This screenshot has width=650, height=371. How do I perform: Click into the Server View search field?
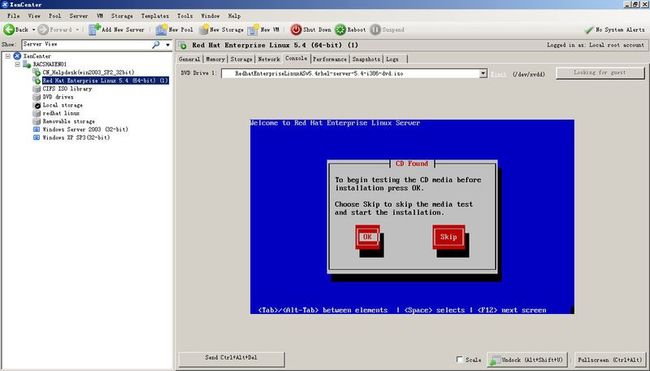point(87,44)
